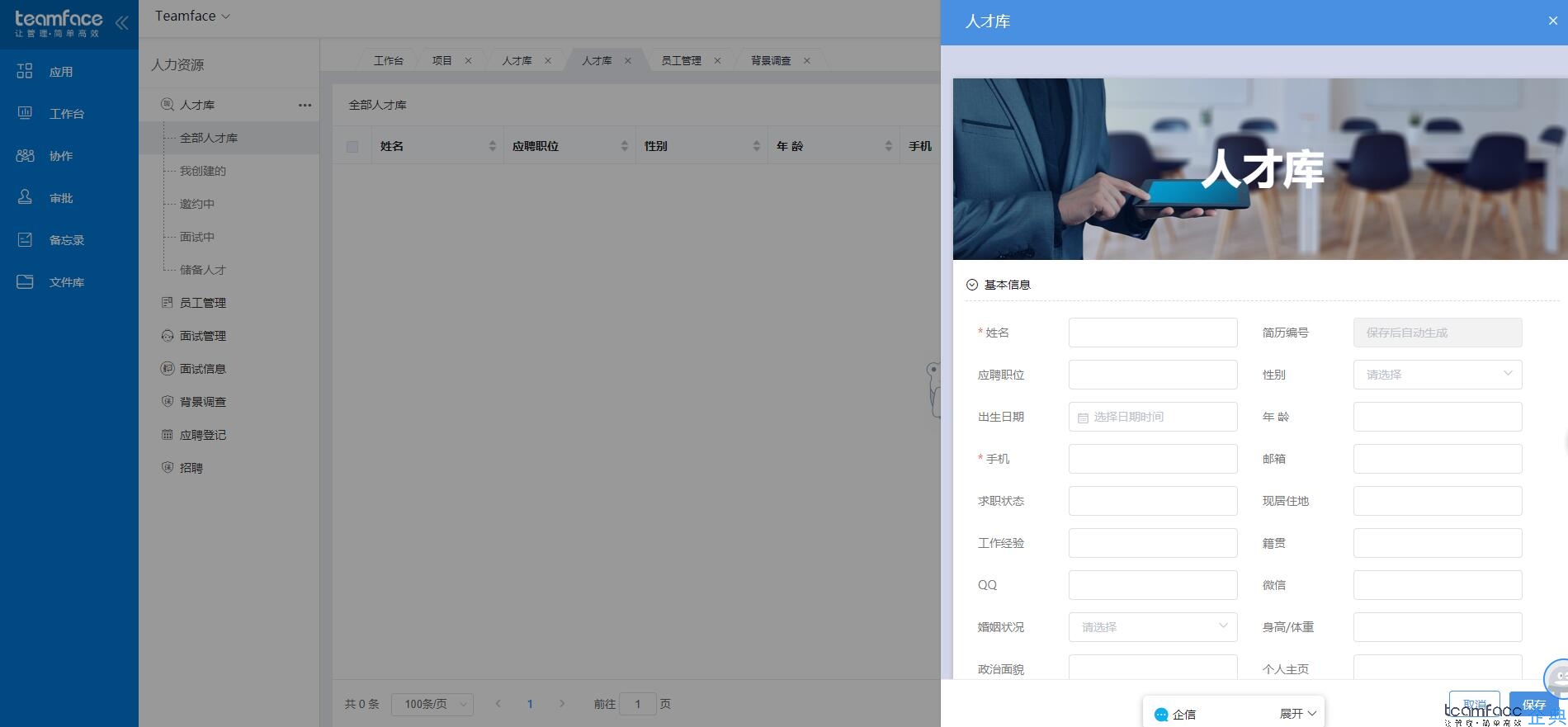Click the 应聘职位 input field
This screenshot has height=727, width=1568.
pyautogui.click(x=1153, y=375)
